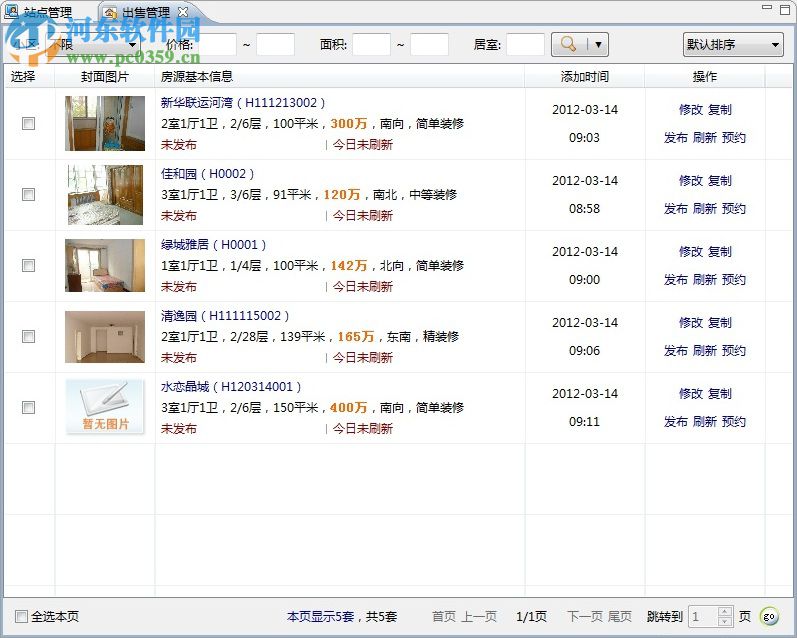The image size is (797, 638).
Task: Open listing 新华联运河湾 (H111213002)
Action: click(242, 103)
